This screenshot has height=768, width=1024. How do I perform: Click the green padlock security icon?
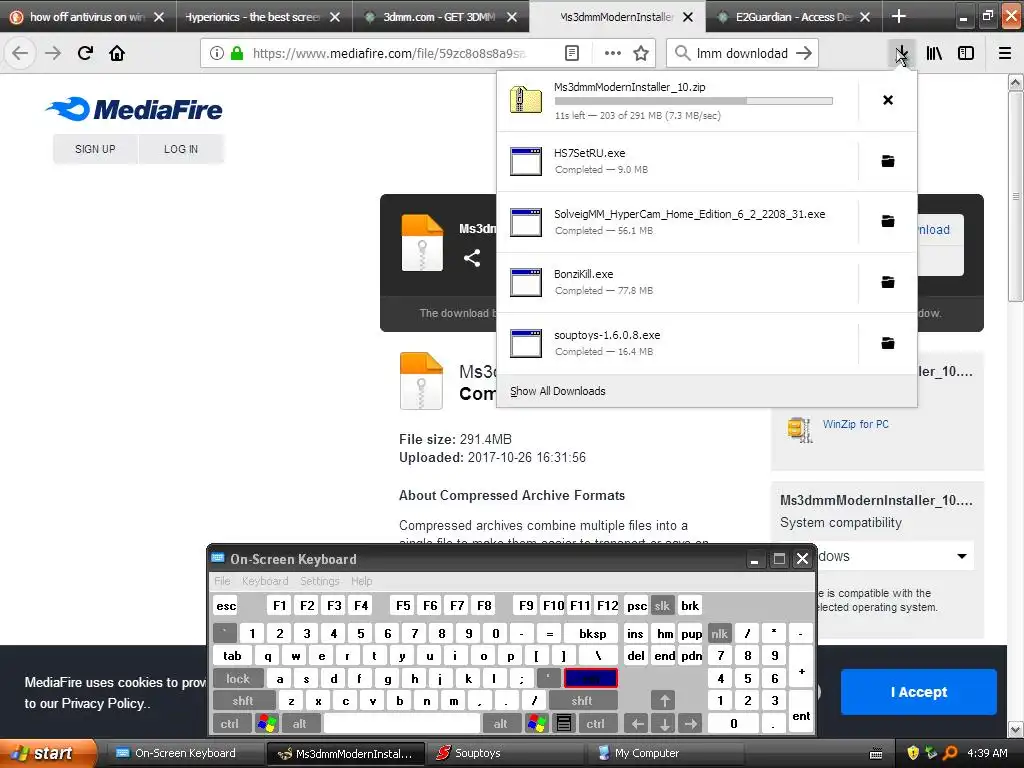pyautogui.click(x=236, y=53)
